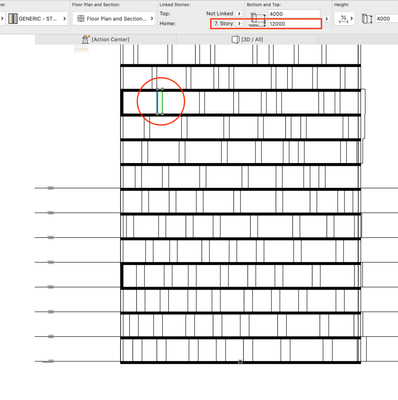Click the Action Center tab icon
This screenshot has width=398, height=400.
pyautogui.click(x=86, y=39)
